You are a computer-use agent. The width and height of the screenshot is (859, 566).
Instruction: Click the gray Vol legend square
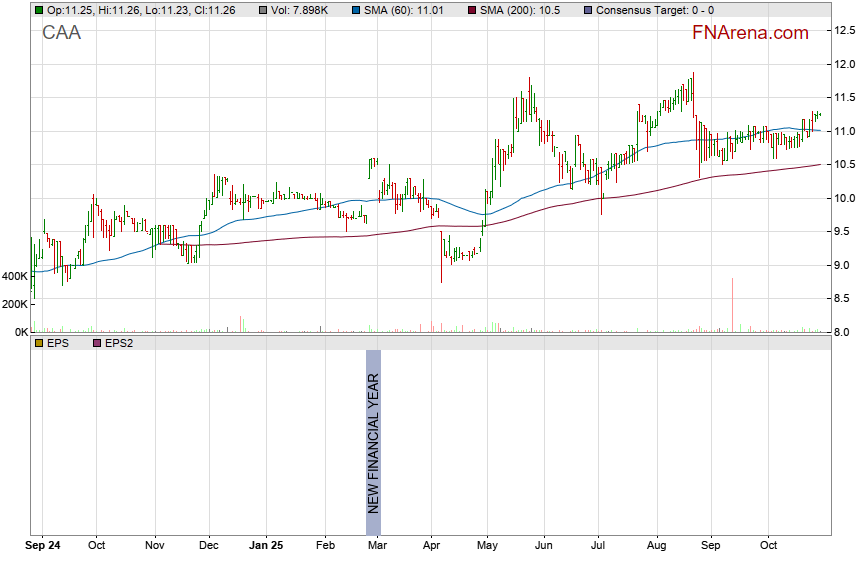coord(264,10)
